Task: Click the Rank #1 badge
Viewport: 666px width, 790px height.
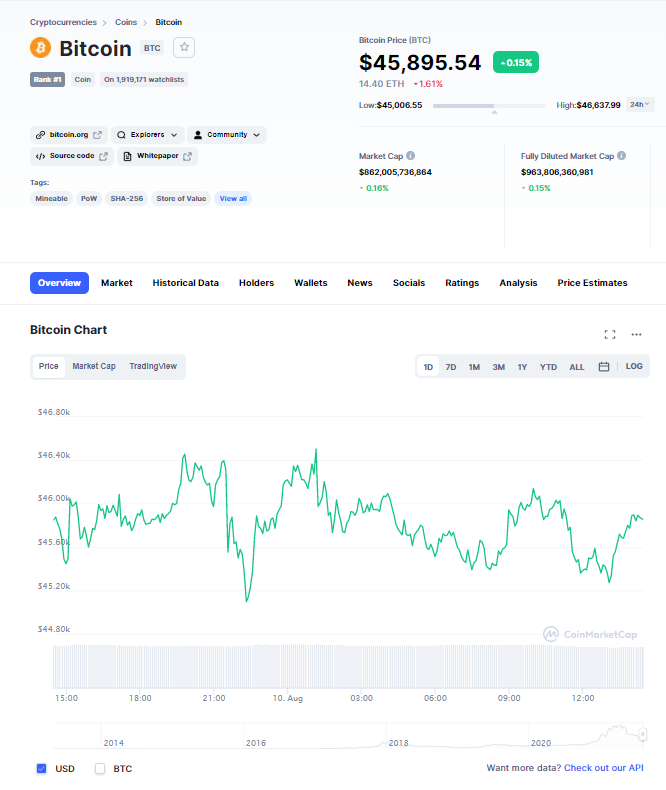Action: [x=47, y=80]
